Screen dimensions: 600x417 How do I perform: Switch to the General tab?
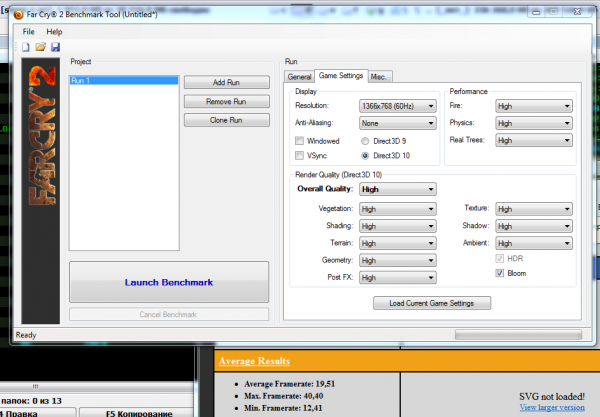(300, 76)
